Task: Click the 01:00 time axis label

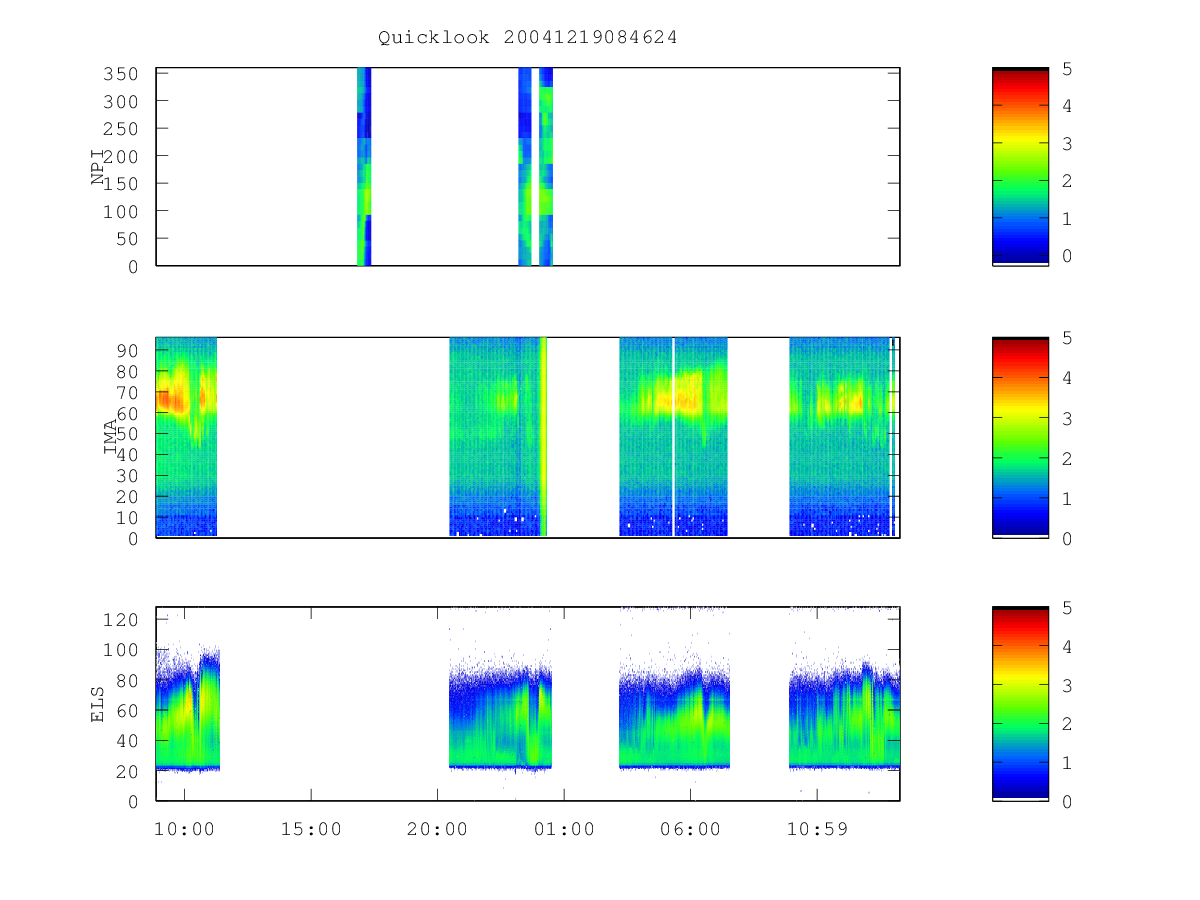Action: click(564, 829)
